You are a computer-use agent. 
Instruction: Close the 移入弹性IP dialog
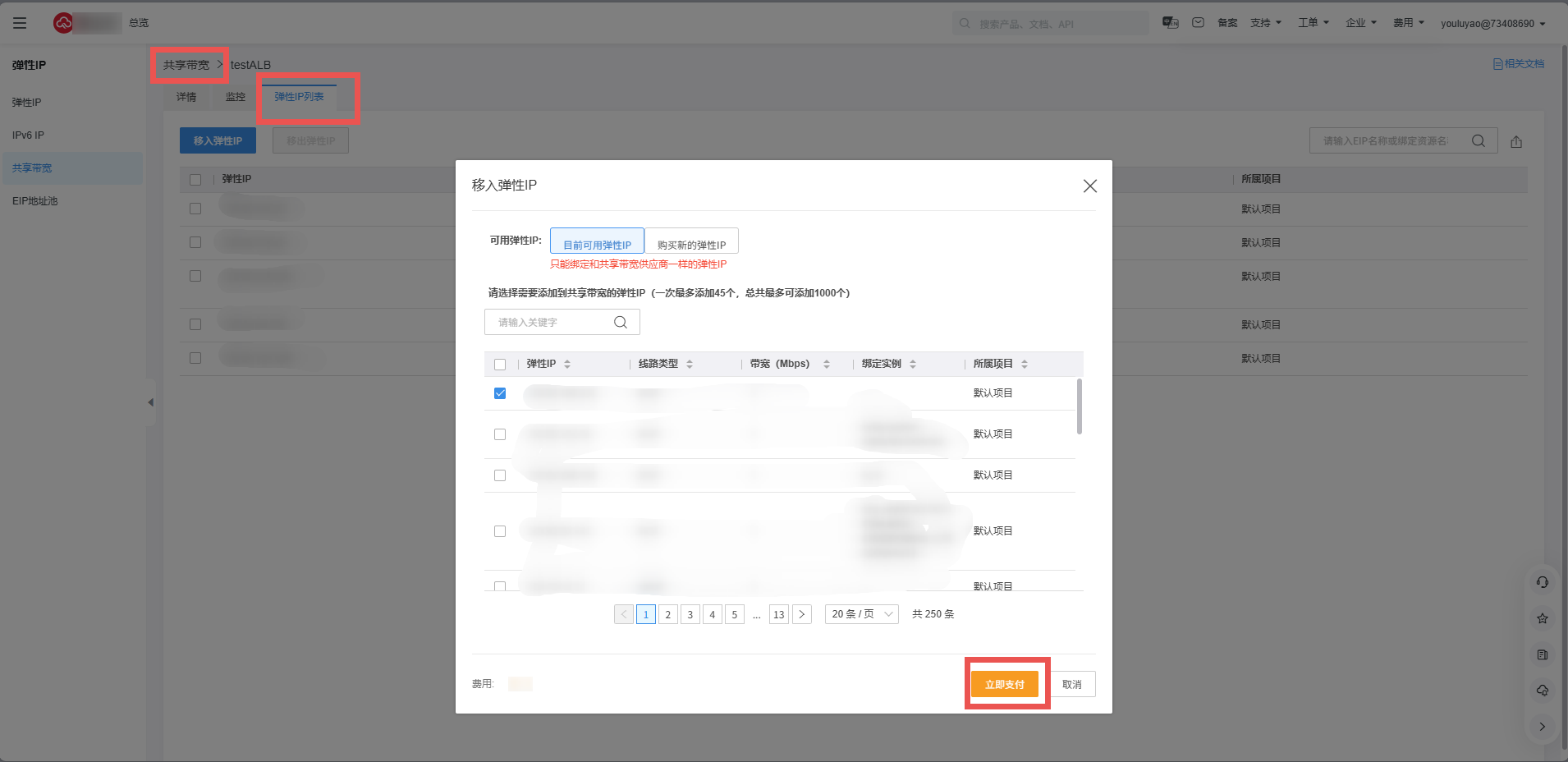[1090, 186]
